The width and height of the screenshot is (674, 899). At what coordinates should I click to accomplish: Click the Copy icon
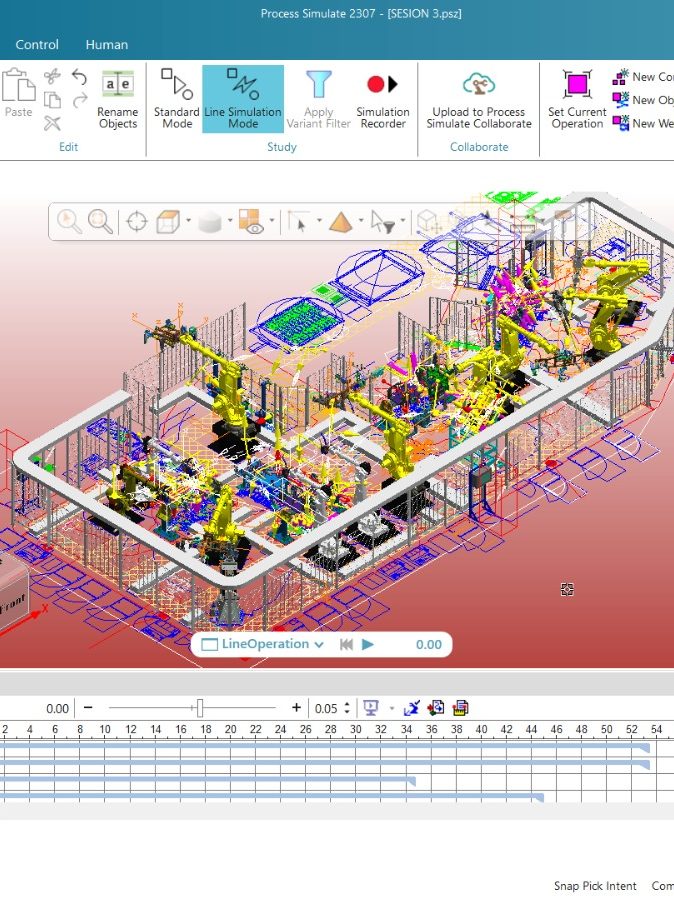[52, 100]
